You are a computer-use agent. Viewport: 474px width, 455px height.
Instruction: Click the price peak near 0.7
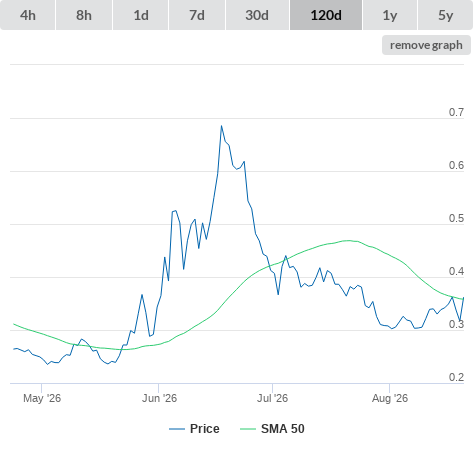(221, 126)
